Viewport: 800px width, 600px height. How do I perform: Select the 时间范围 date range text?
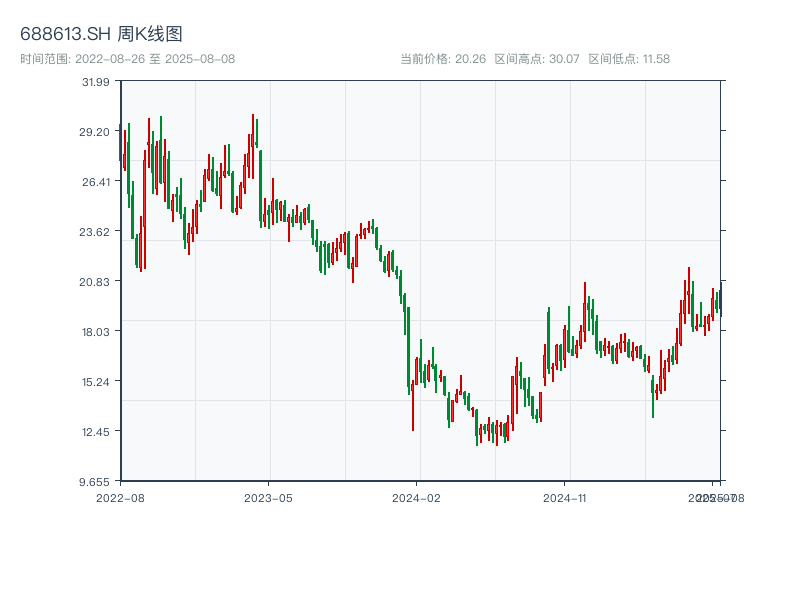(x=128, y=59)
